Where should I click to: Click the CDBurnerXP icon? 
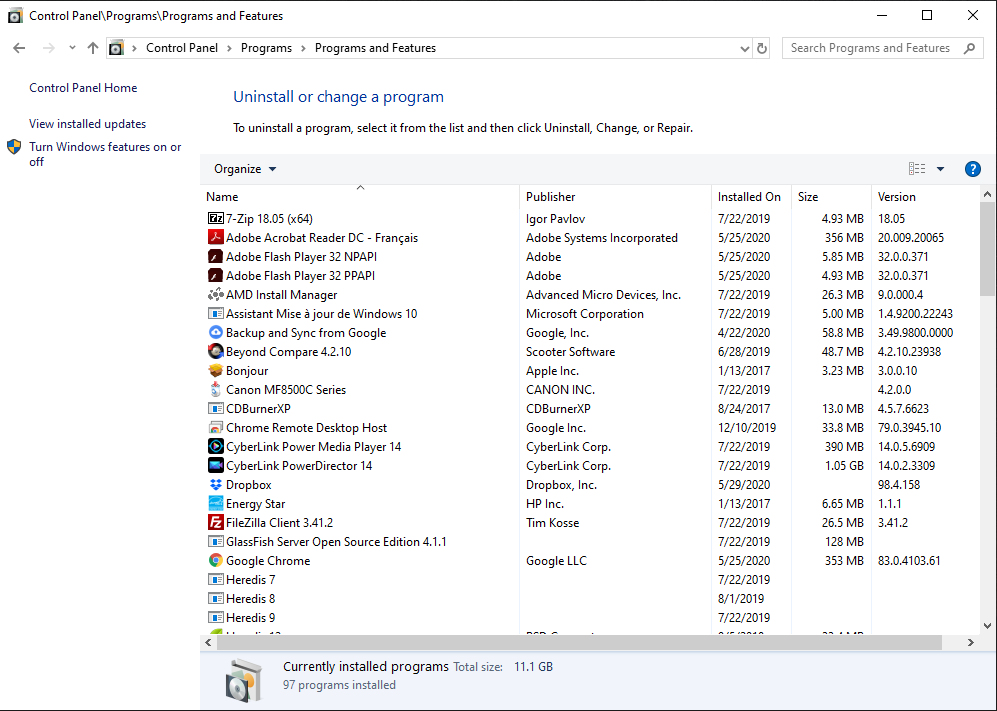click(216, 409)
